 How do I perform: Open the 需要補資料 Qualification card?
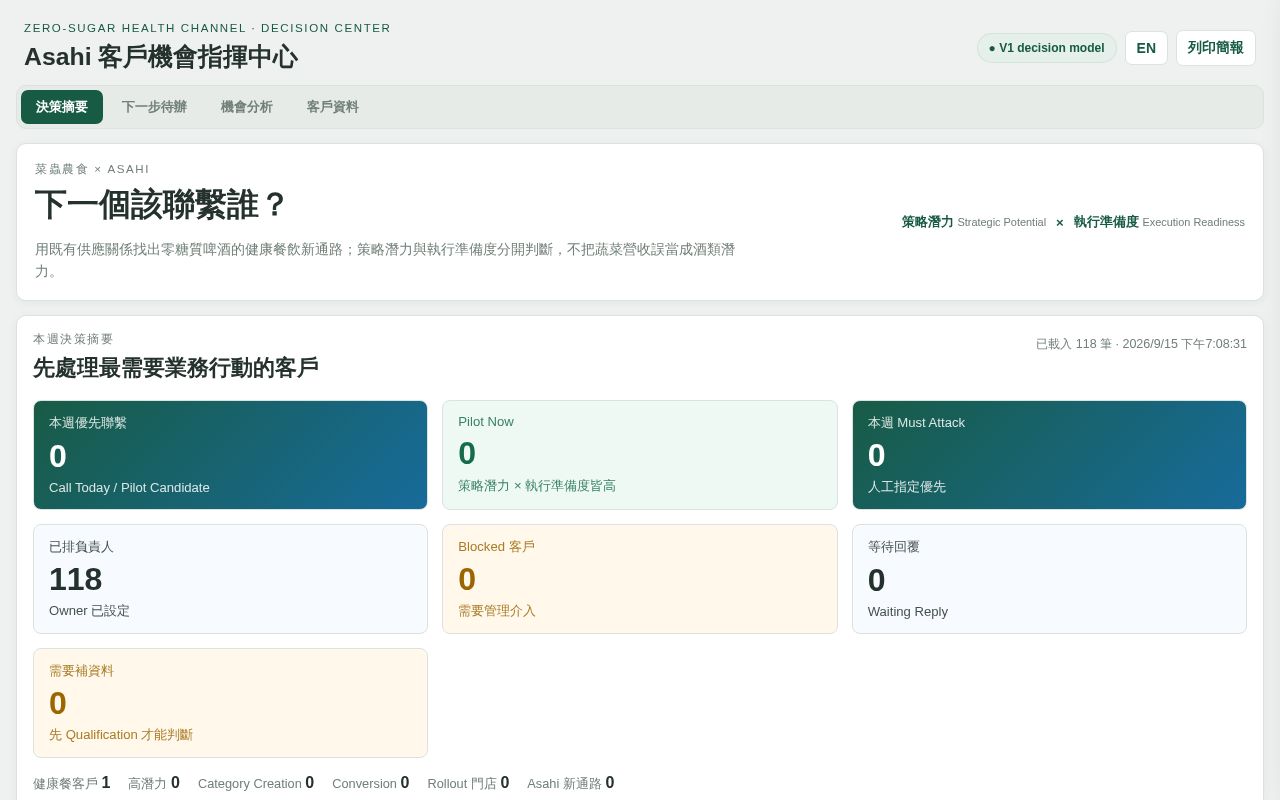coord(230,703)
